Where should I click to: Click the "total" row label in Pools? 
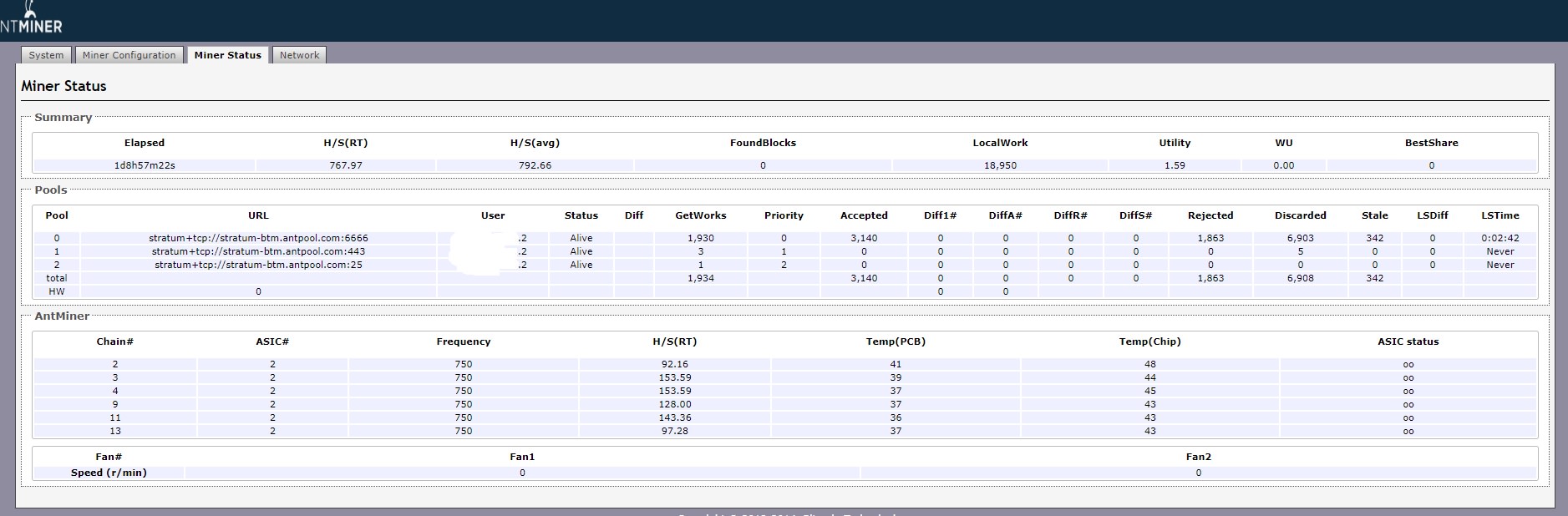click(57, 278)
